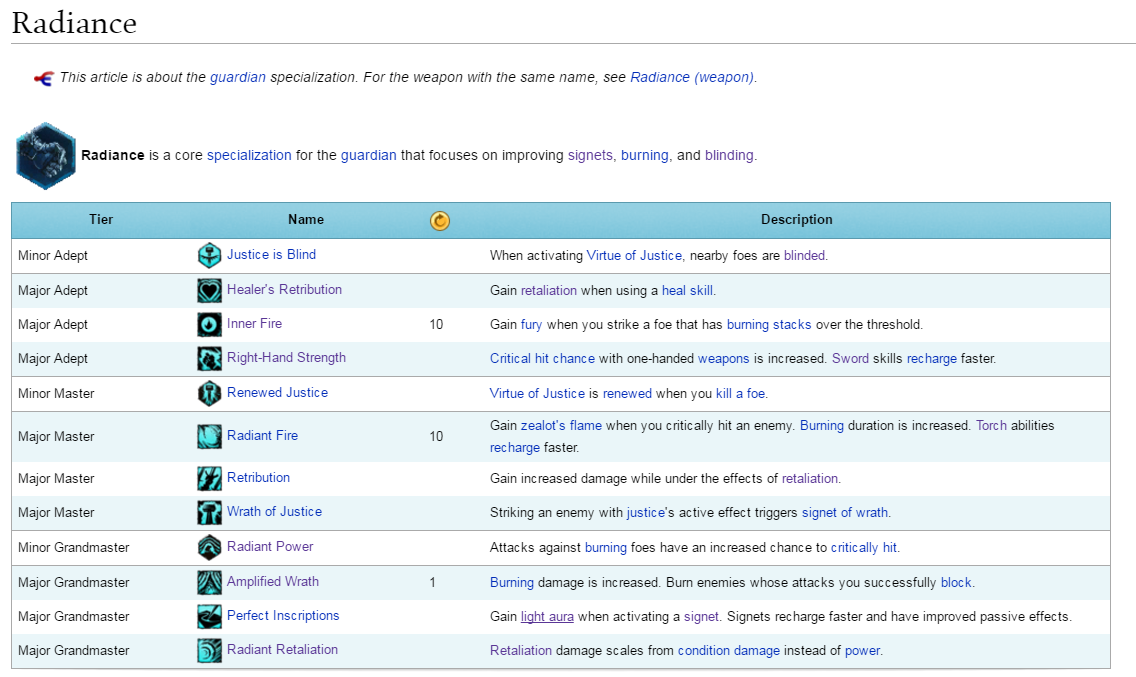Click the fury link in Inner Fire row
This screenshot has width=1136, height=677.
531,324
